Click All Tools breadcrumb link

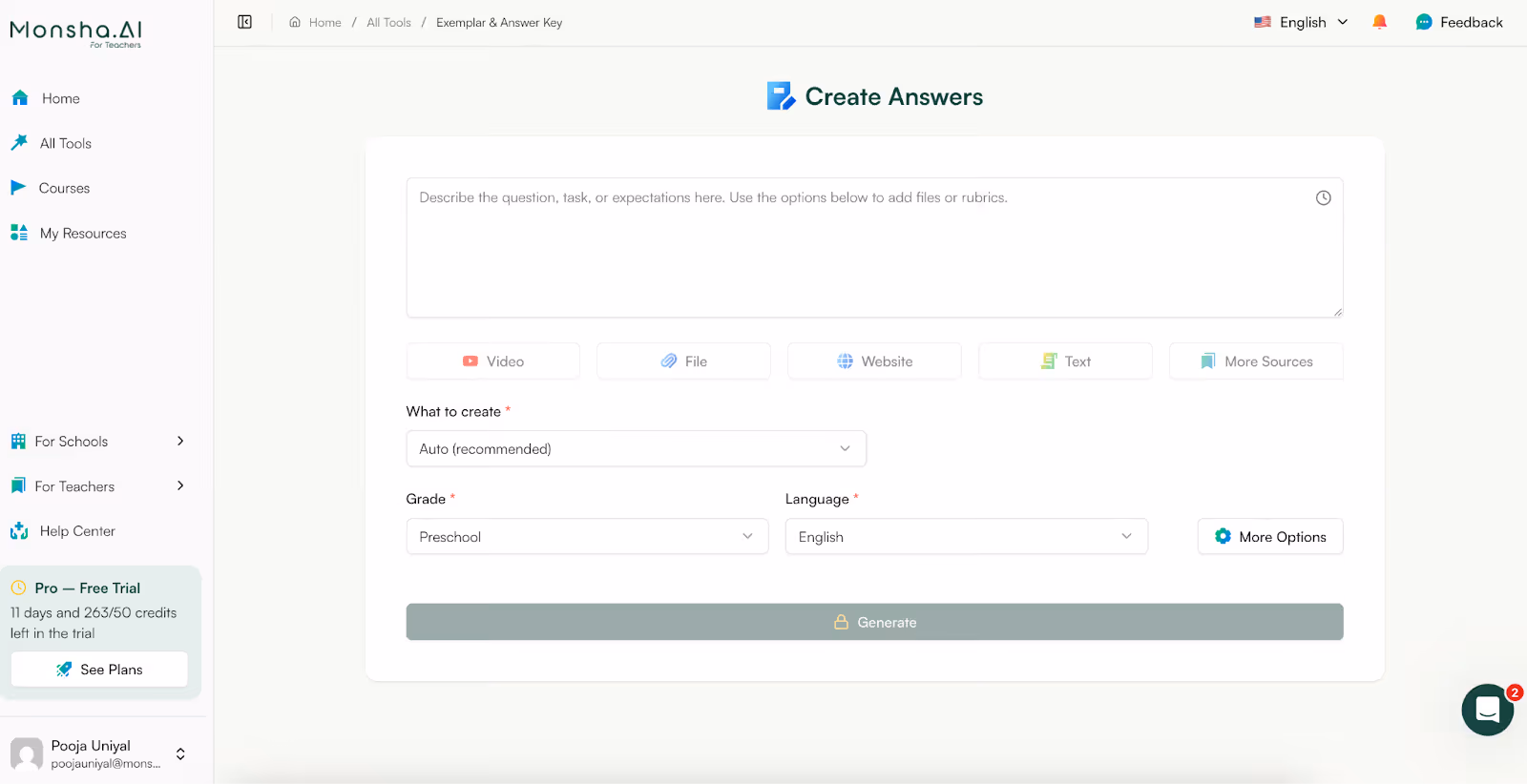click(x=388, y=22)
